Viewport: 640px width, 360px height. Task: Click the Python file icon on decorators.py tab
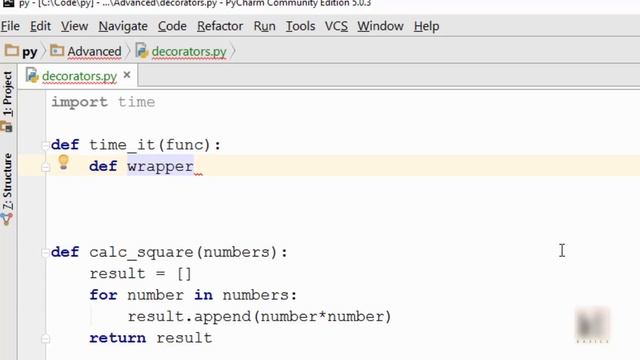click(32, 75)
